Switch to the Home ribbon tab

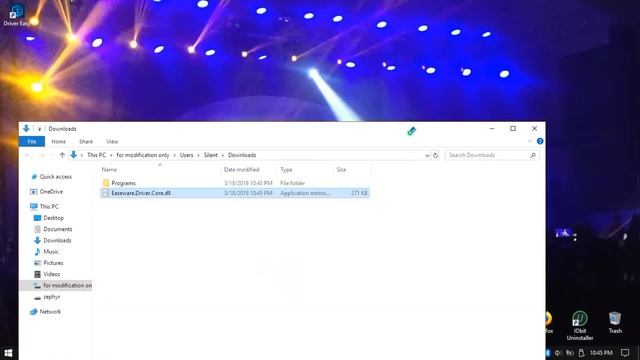coord(58,142)
